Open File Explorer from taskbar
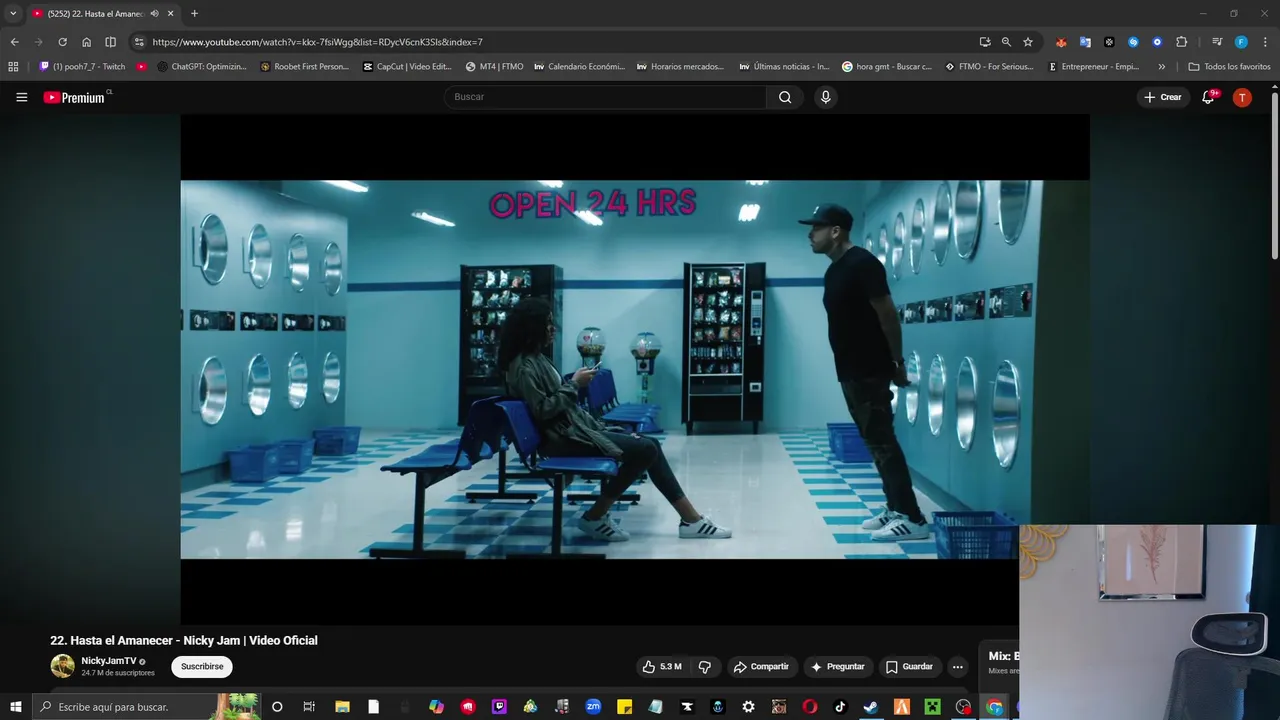The width and height of the screenshot is (1280, 720). 342,707
